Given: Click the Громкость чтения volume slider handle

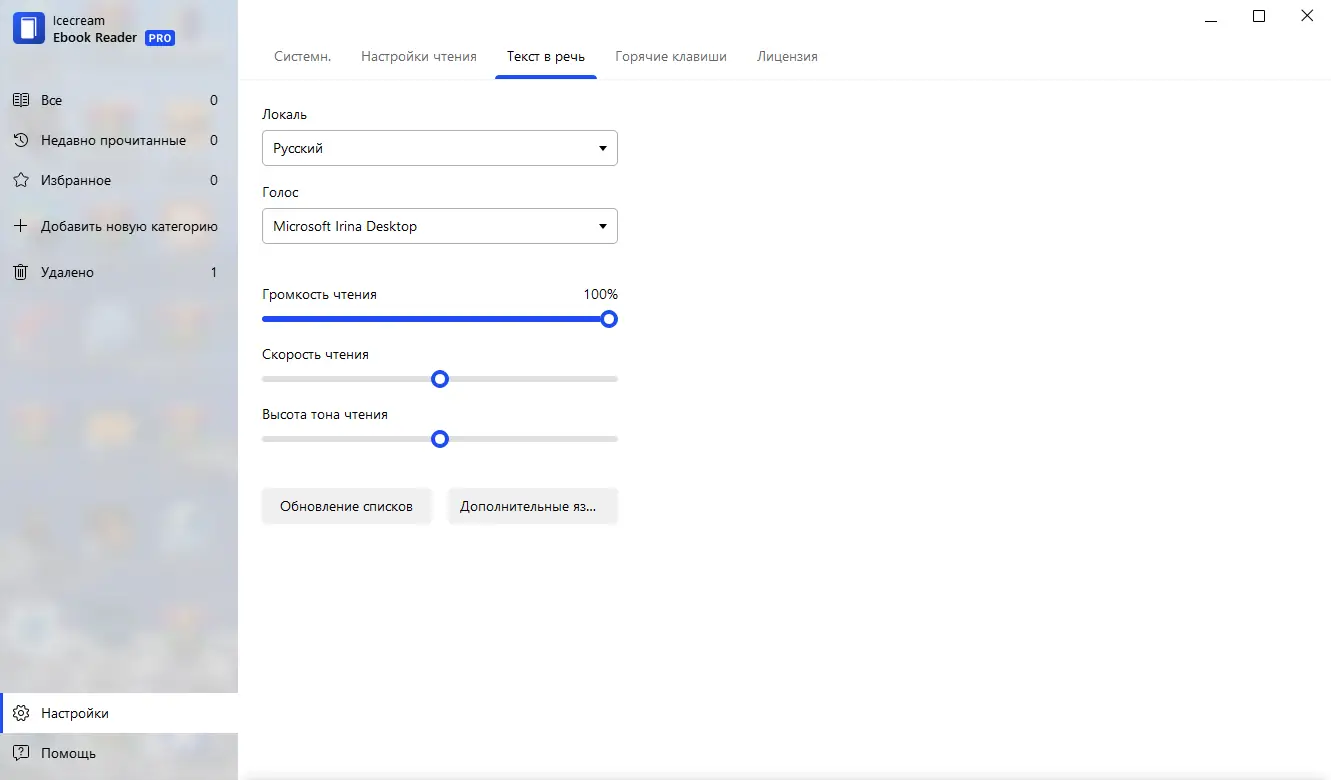Looking at the screenshot, I should click(609, 319).
